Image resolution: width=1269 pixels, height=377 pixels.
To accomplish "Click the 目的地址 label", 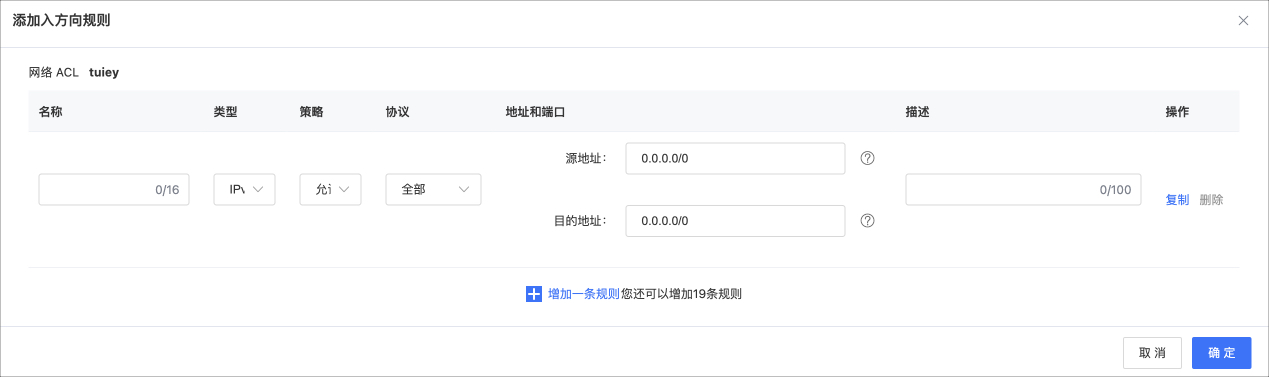I will click(580, 220).
